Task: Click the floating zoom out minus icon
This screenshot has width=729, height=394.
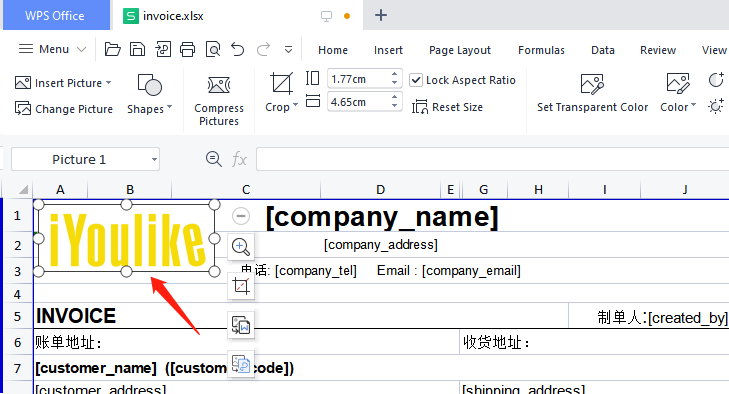Action: point(241,216)
